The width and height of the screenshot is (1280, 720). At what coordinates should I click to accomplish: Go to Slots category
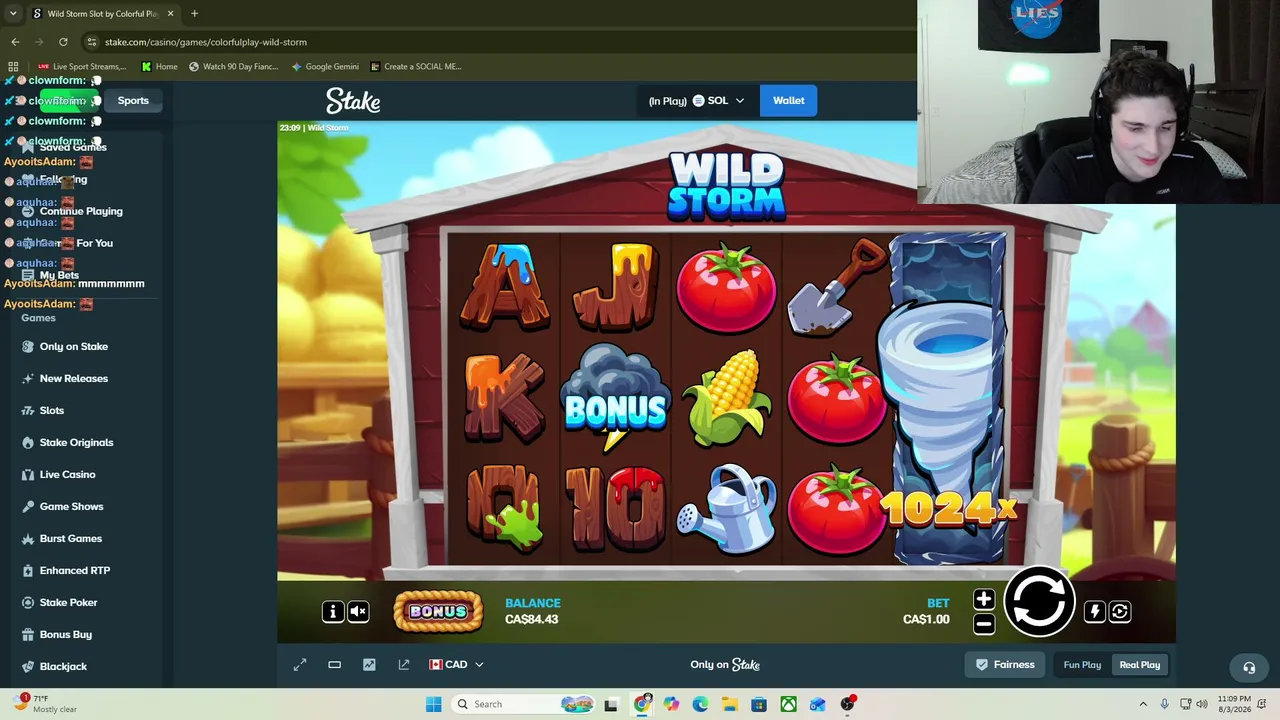[52, 410]
